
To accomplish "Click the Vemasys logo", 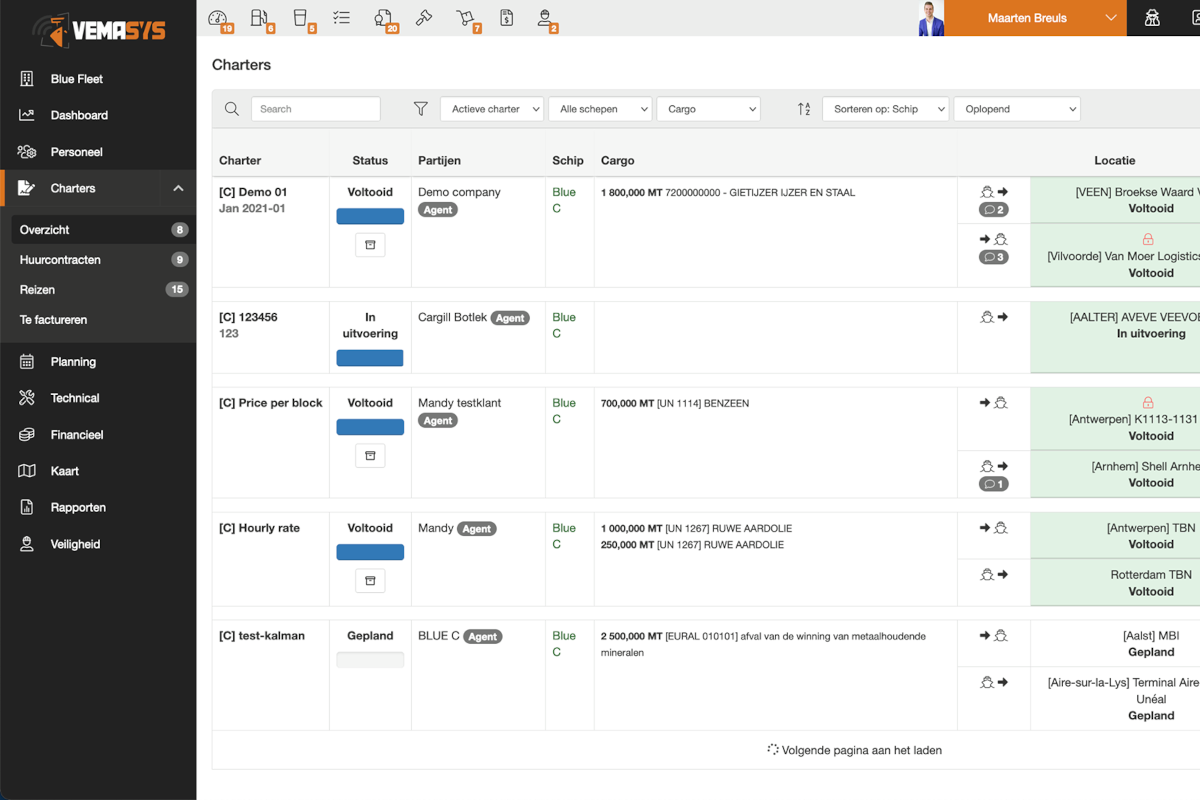I will [98, 30].
